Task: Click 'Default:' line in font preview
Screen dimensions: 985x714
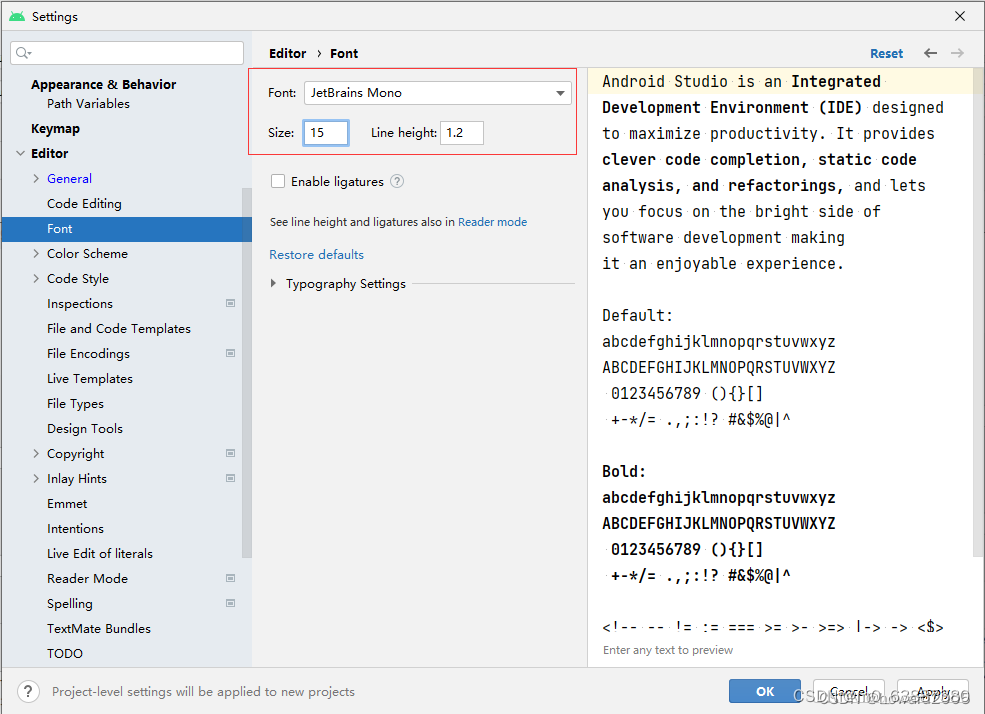Action: tap(638, 315)
